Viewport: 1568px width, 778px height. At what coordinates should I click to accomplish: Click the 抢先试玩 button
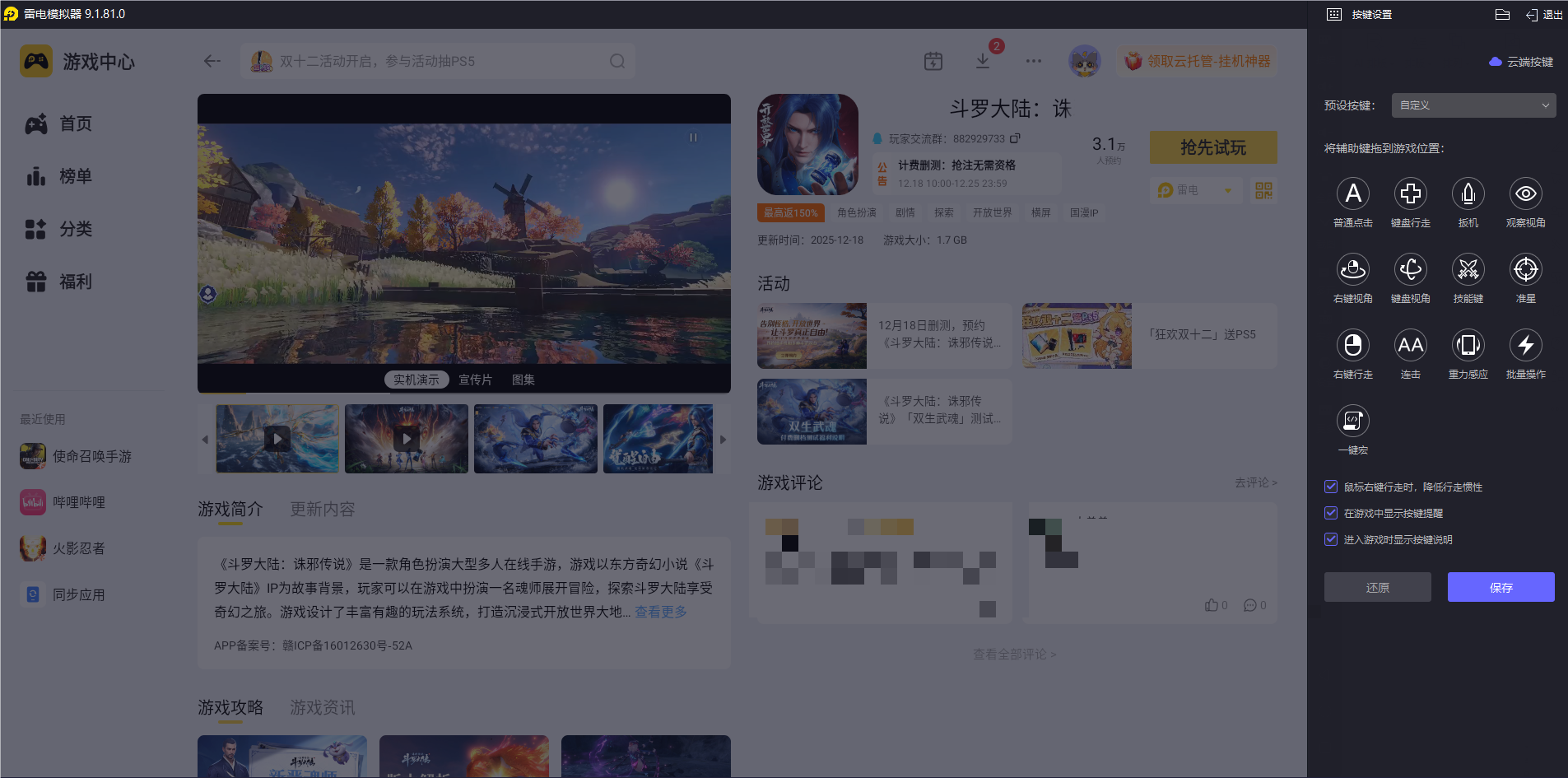click(x=1213, y=147)
